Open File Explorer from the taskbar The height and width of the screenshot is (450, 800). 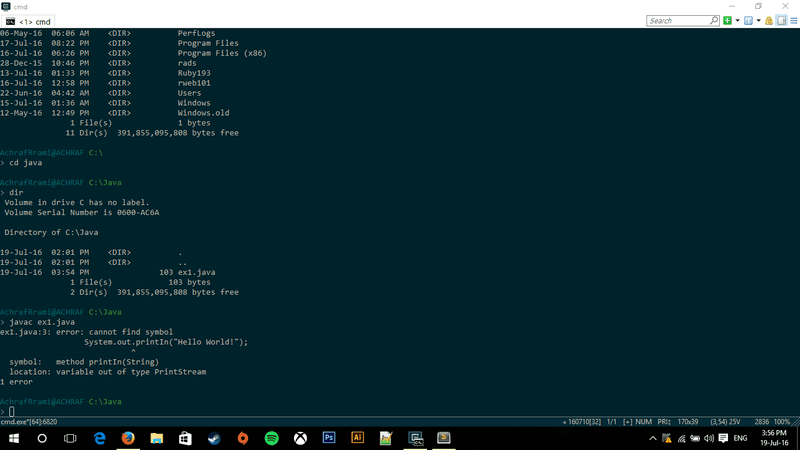click(x=157, y=438)
